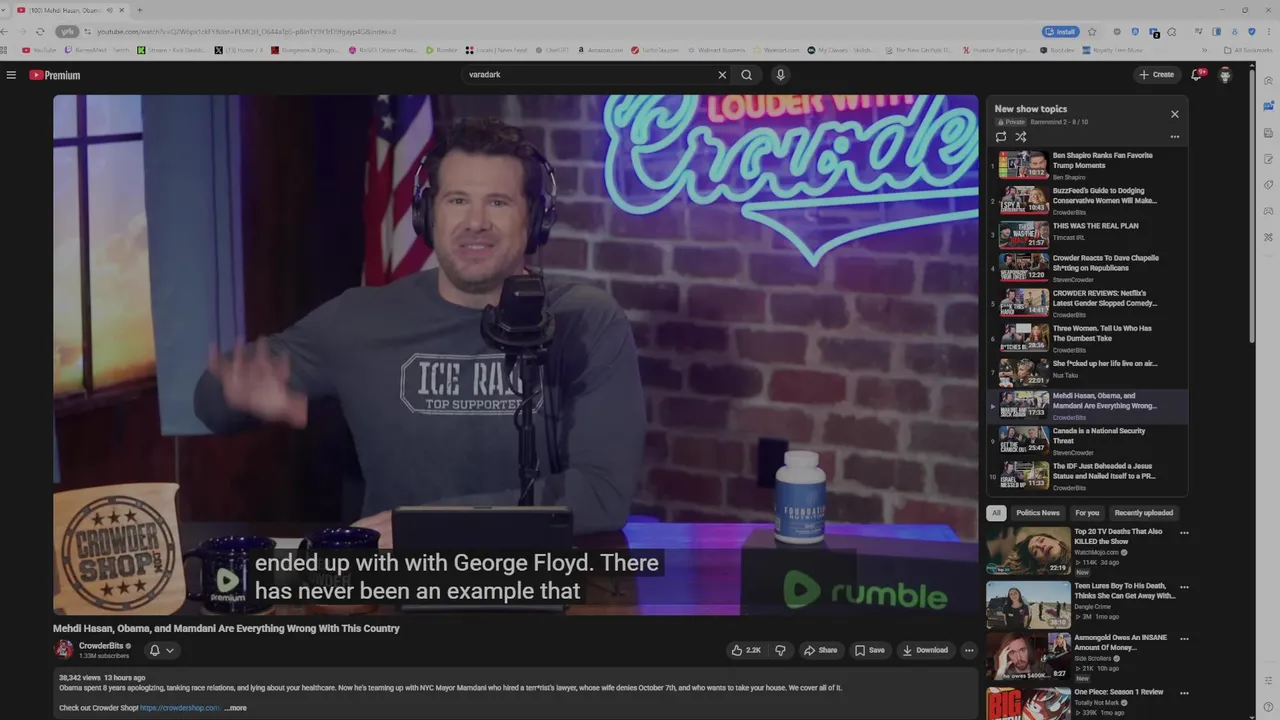Select Canada Is a National Security Threat
The width and height of the screenshot is (1280, 720).
point(1088,440)
